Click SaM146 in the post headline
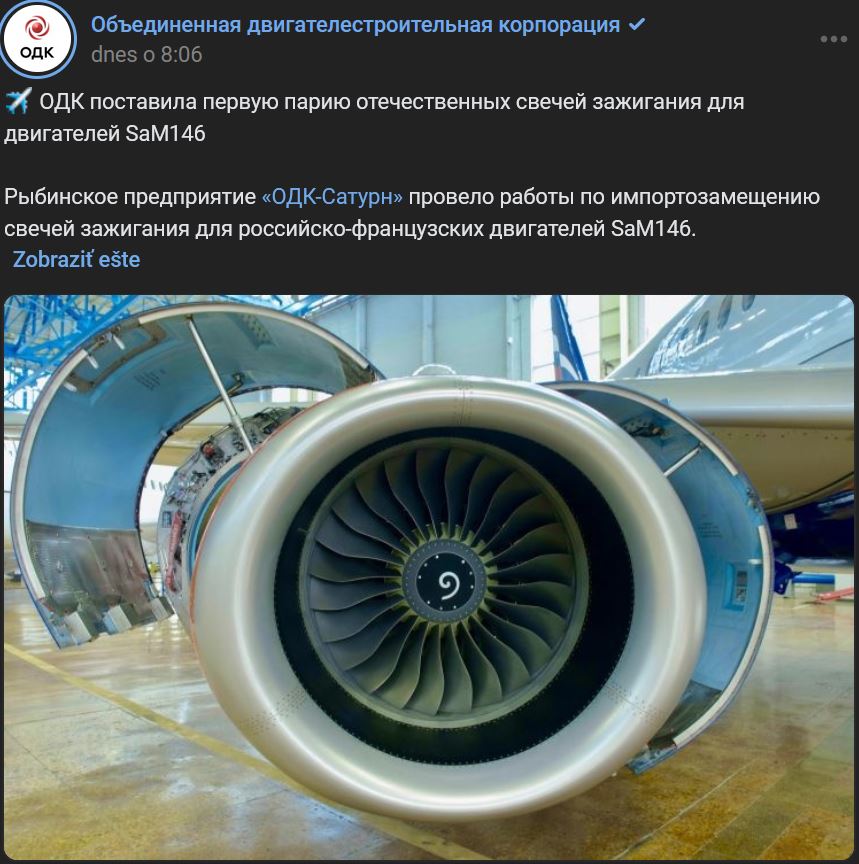This screenshot has height=864, width=859. [x=165, y=134]
